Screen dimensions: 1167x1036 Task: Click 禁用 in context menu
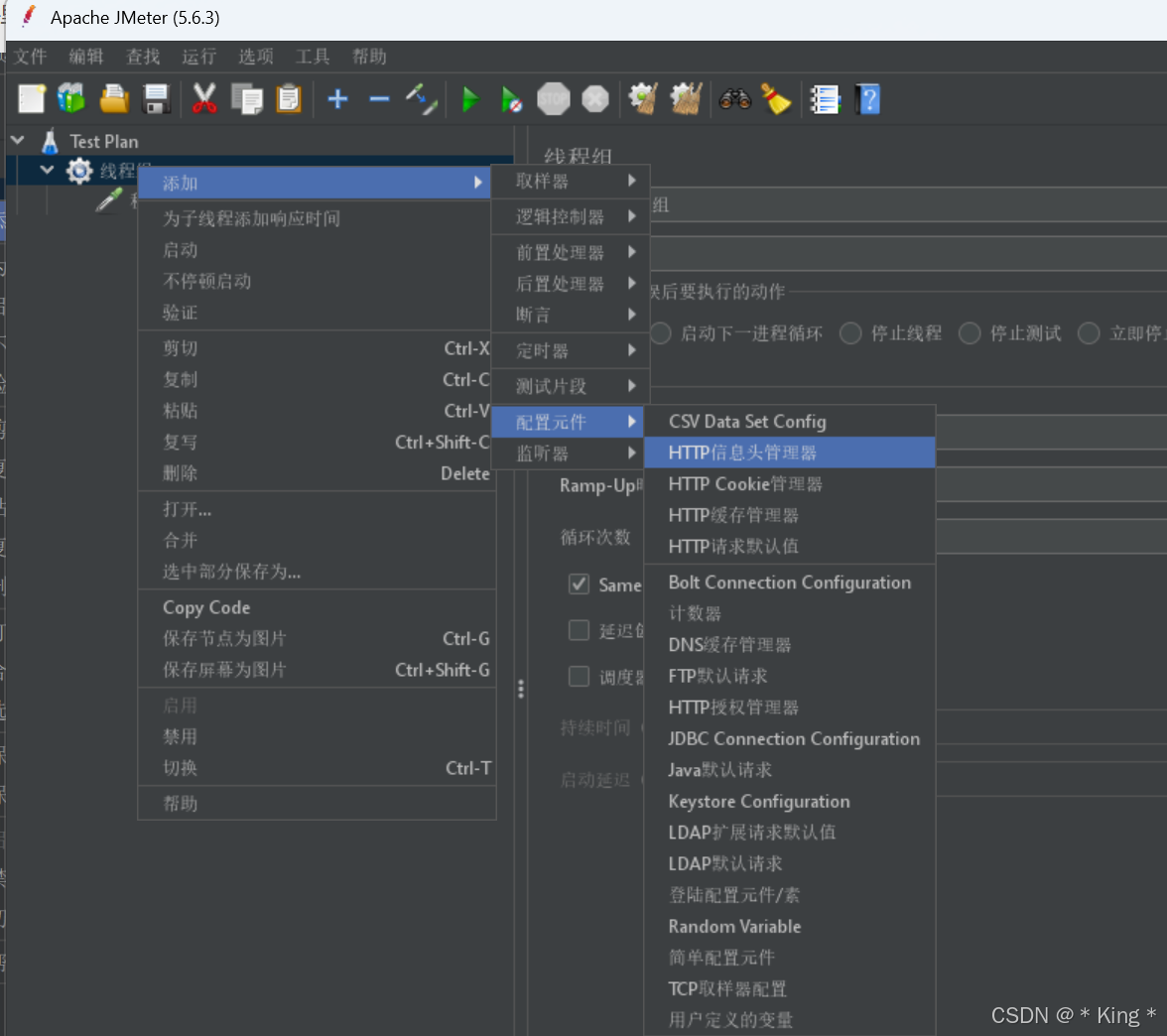pos(318,736)
